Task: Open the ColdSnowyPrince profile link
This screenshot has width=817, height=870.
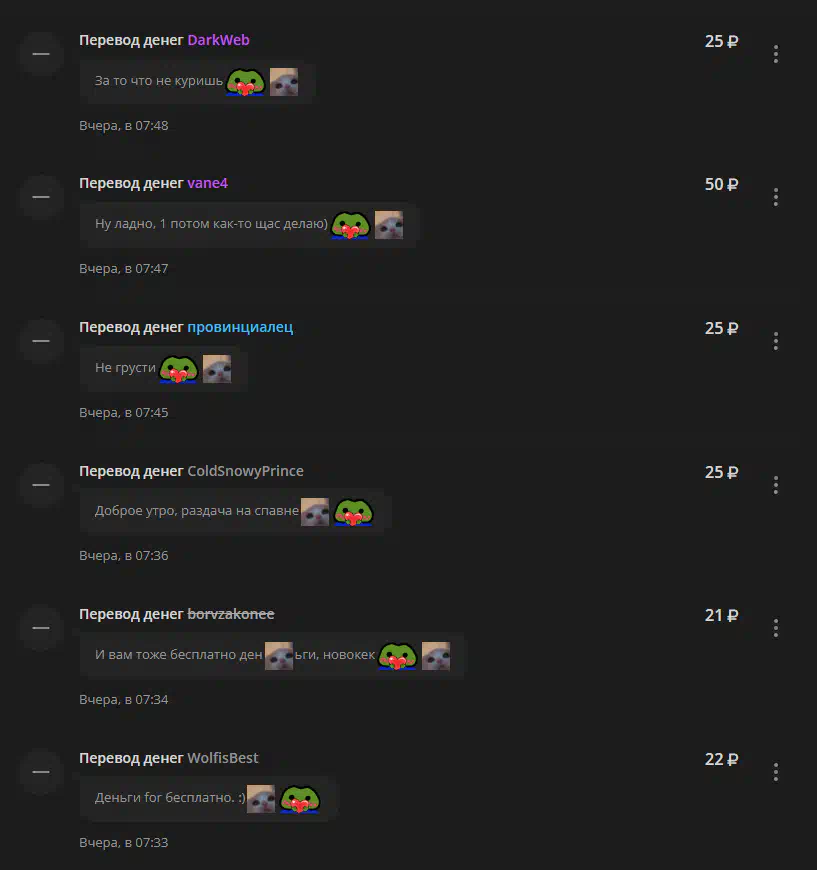Action: pyautogui.click(x=245, y=471)
